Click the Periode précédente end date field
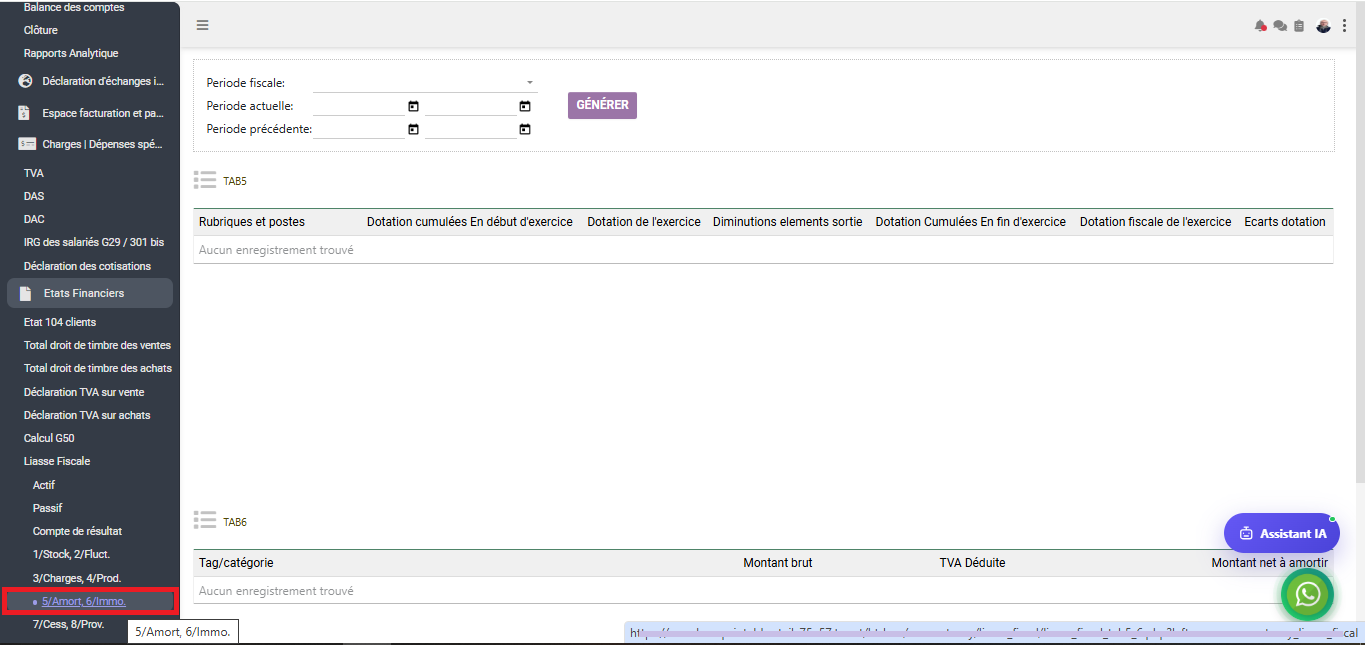Viewport: 1365px width, 645px height. (x=471, y=129)
